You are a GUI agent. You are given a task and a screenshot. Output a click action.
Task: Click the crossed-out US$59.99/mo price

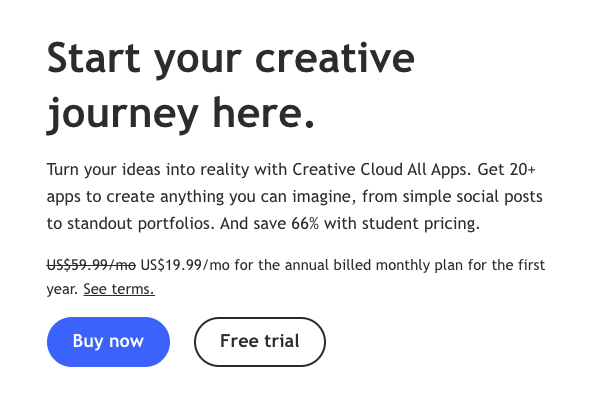point(91,265)
